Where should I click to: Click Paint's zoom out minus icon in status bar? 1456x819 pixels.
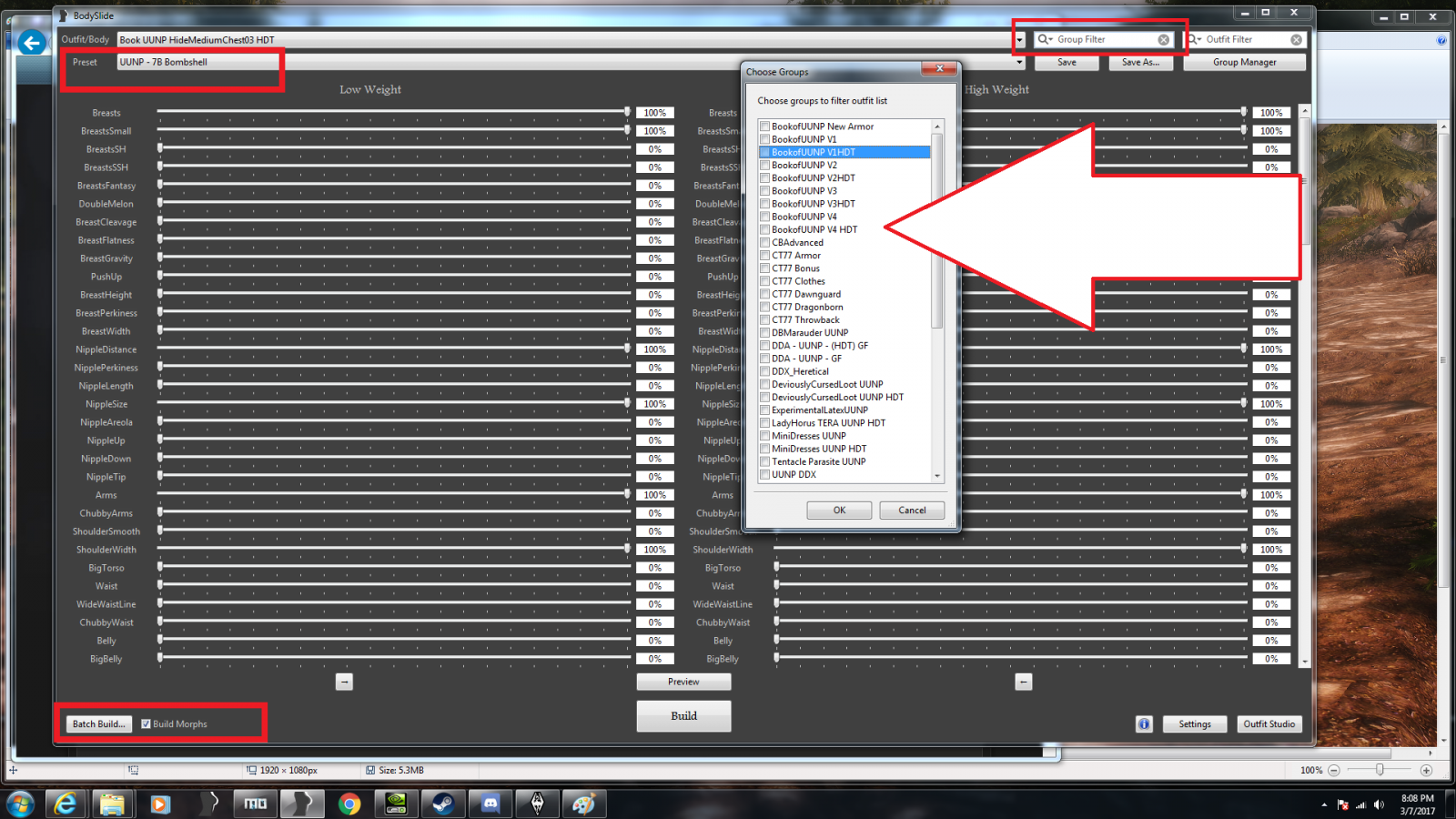click(1334, 770)
